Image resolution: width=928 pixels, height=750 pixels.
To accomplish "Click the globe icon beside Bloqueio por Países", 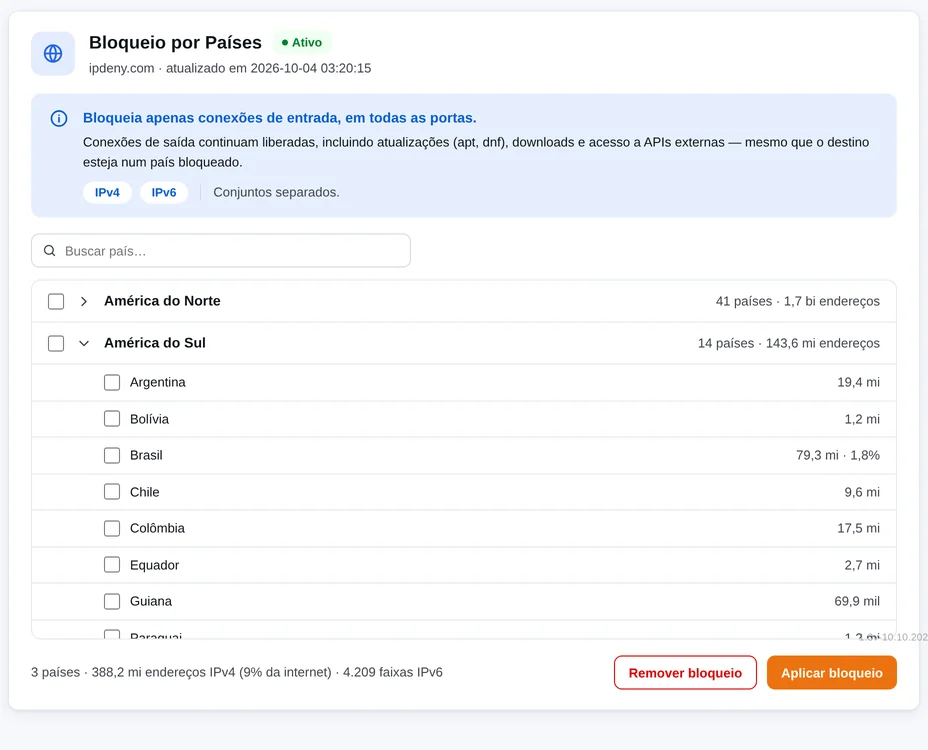I will point(53,54).
